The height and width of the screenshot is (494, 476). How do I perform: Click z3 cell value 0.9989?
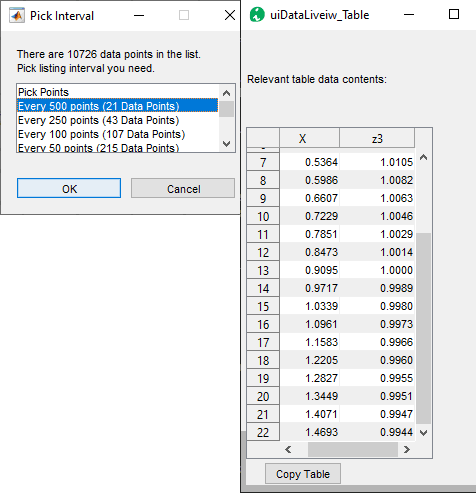pyautogui.click(x=377, y=288)
